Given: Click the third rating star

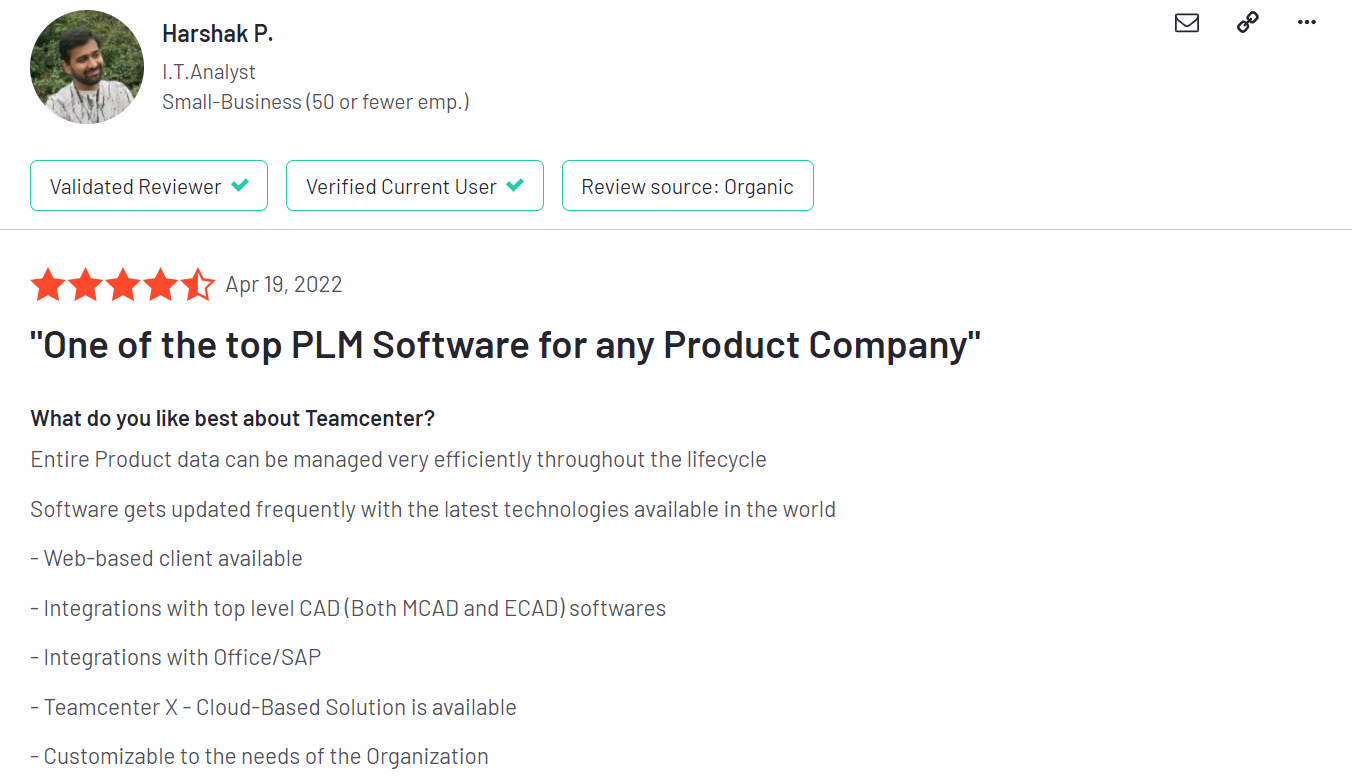Looking at the screenshot, I should pyautogui.click(x=123, y=285).
